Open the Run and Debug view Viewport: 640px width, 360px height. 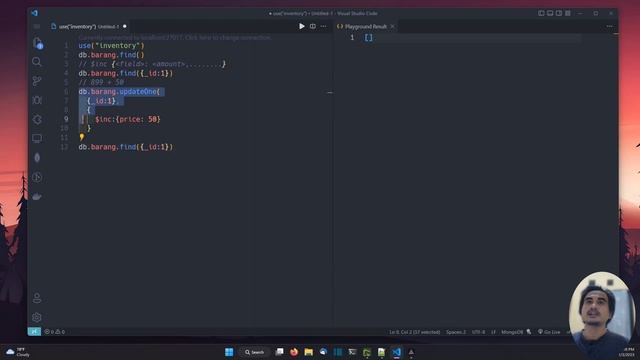(37, 100)
